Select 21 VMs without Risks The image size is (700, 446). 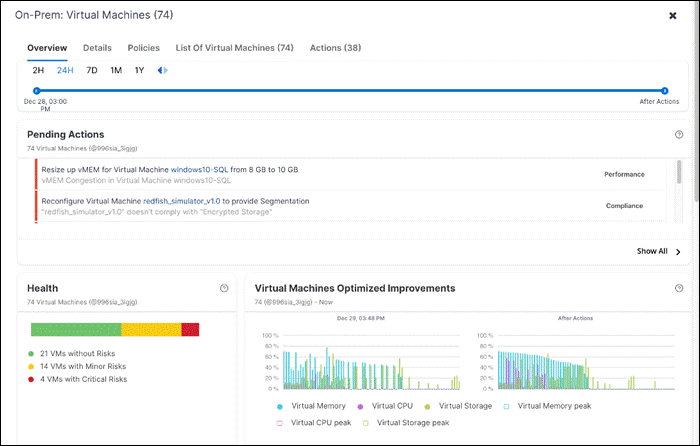tap(72, 354)
